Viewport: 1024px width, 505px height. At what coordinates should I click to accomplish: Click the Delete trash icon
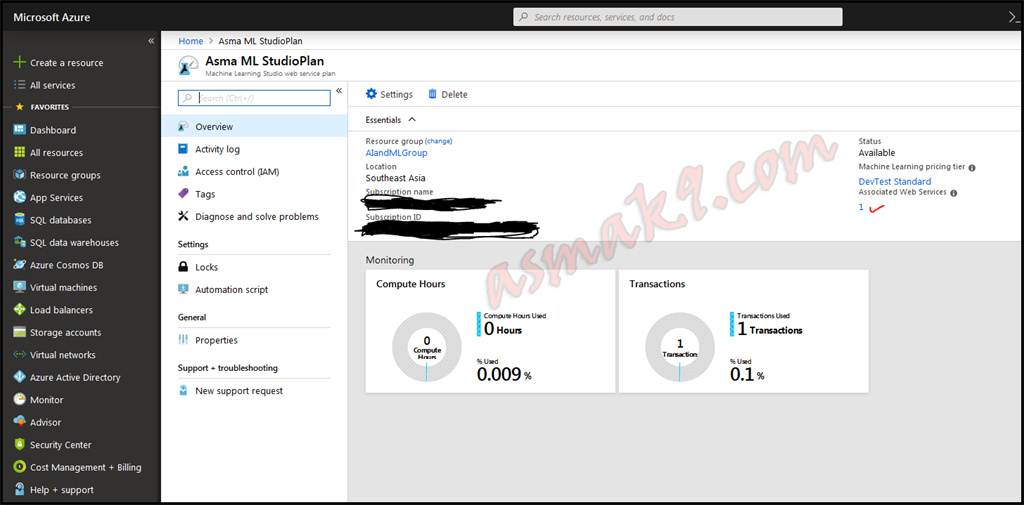(x=432, y=94)
